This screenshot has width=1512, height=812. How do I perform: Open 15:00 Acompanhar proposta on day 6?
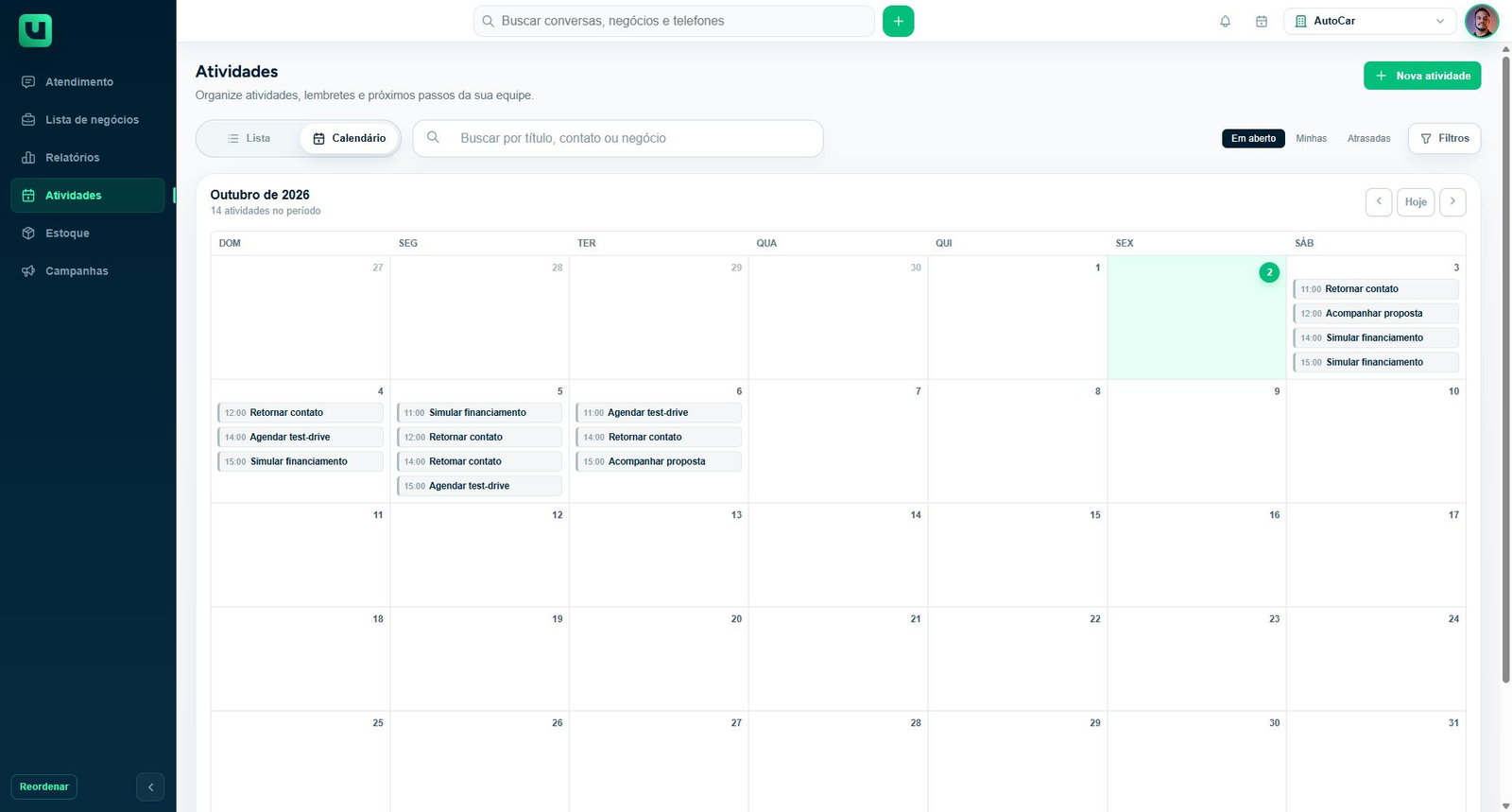(659, 461)
